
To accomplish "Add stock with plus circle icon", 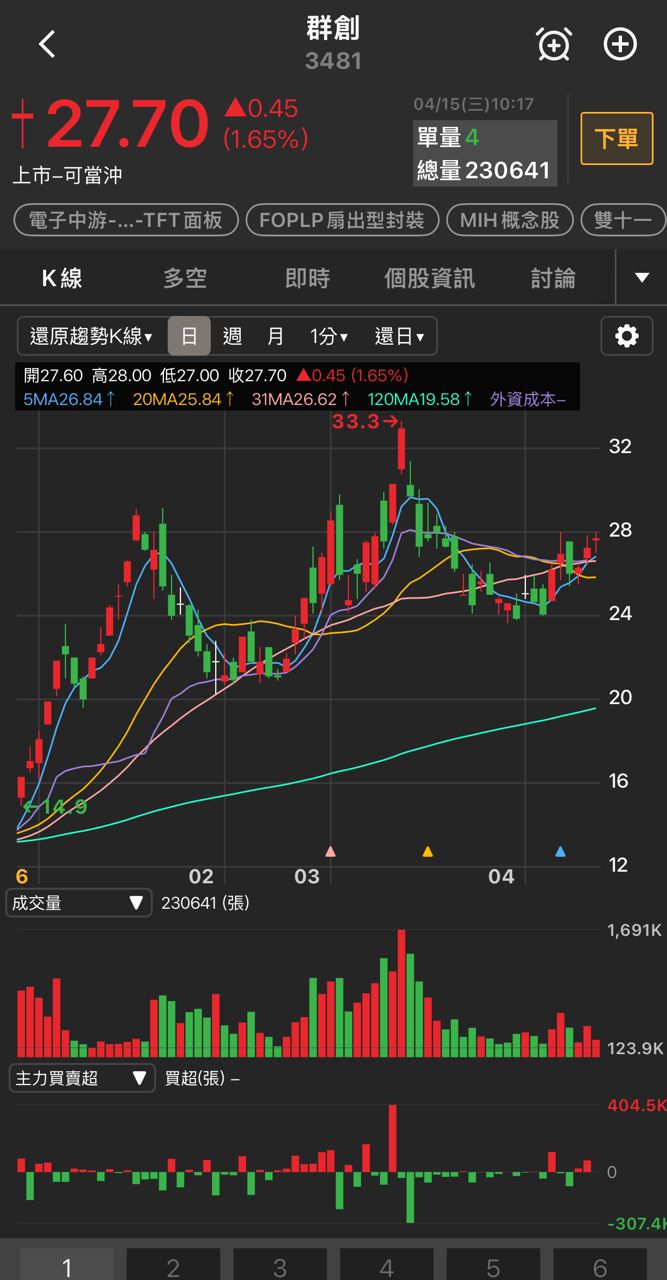I will (620, 44).
